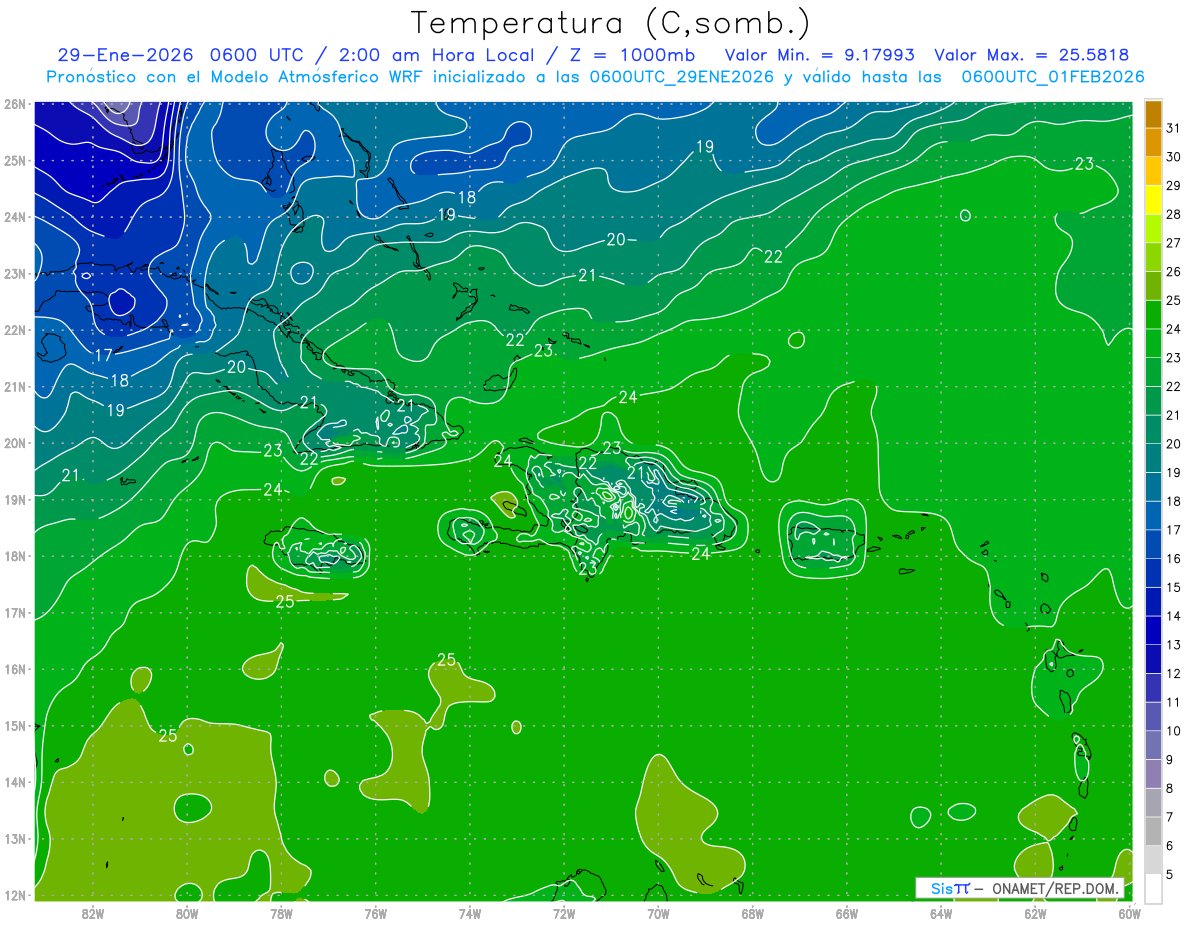Click the 24N latitude axis label

pos(15,217)
